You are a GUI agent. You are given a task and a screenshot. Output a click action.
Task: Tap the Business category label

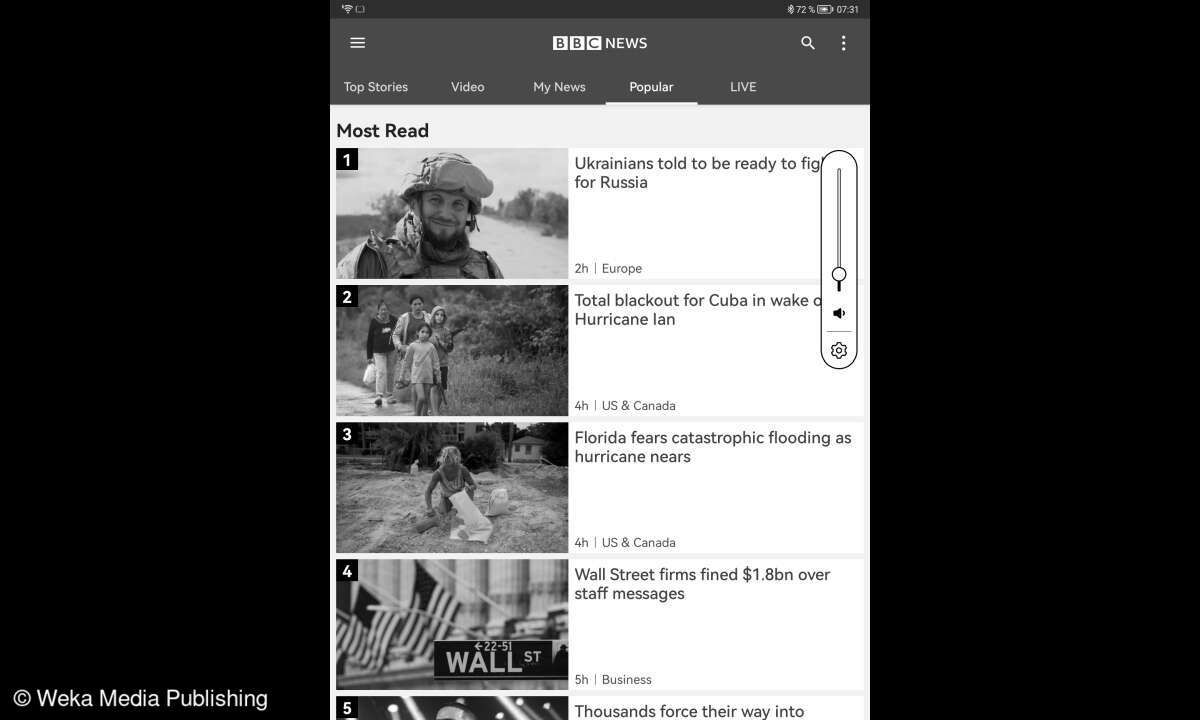627,679
